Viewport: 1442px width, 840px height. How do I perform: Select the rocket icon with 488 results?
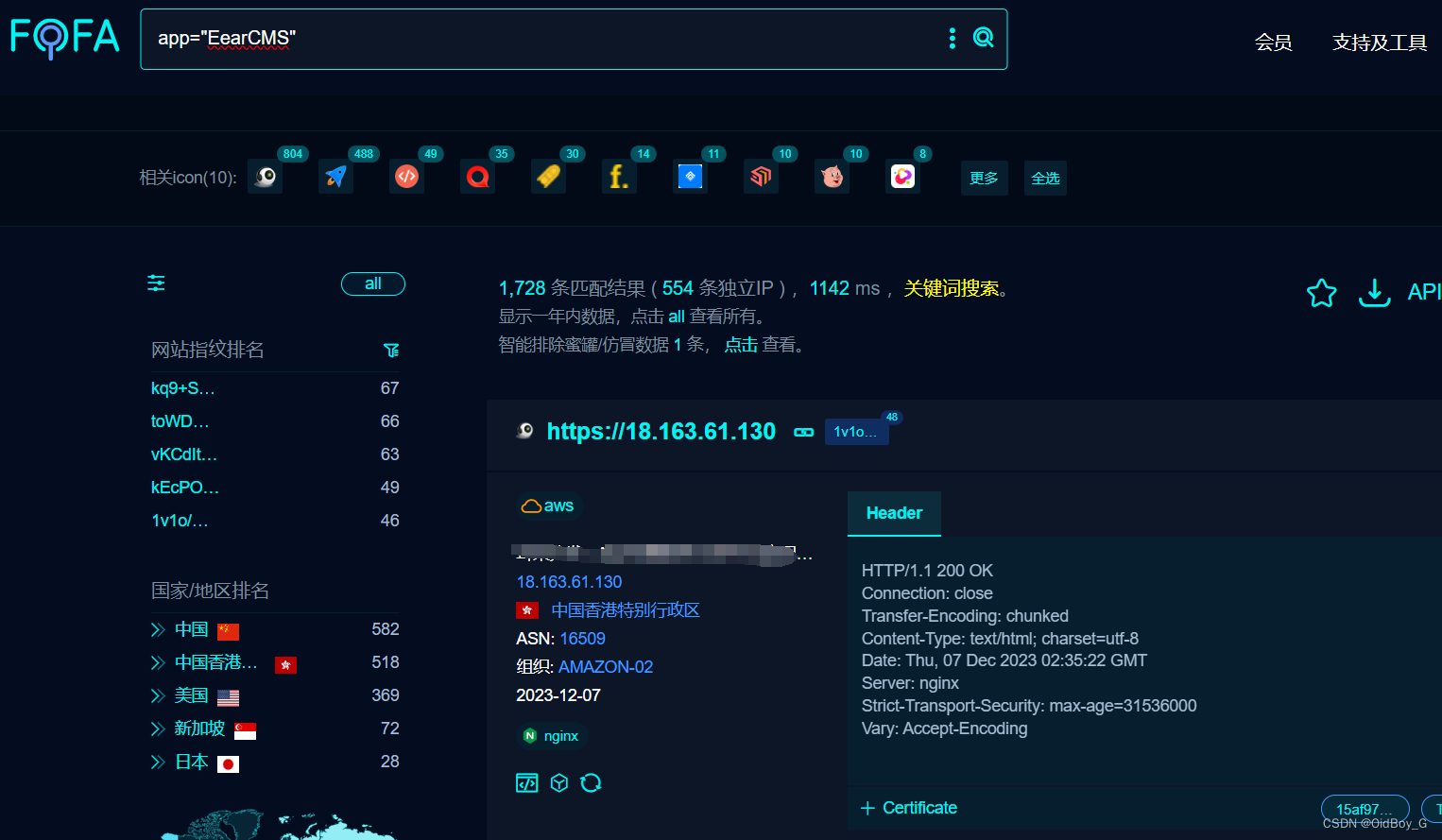tap(336, 177)
